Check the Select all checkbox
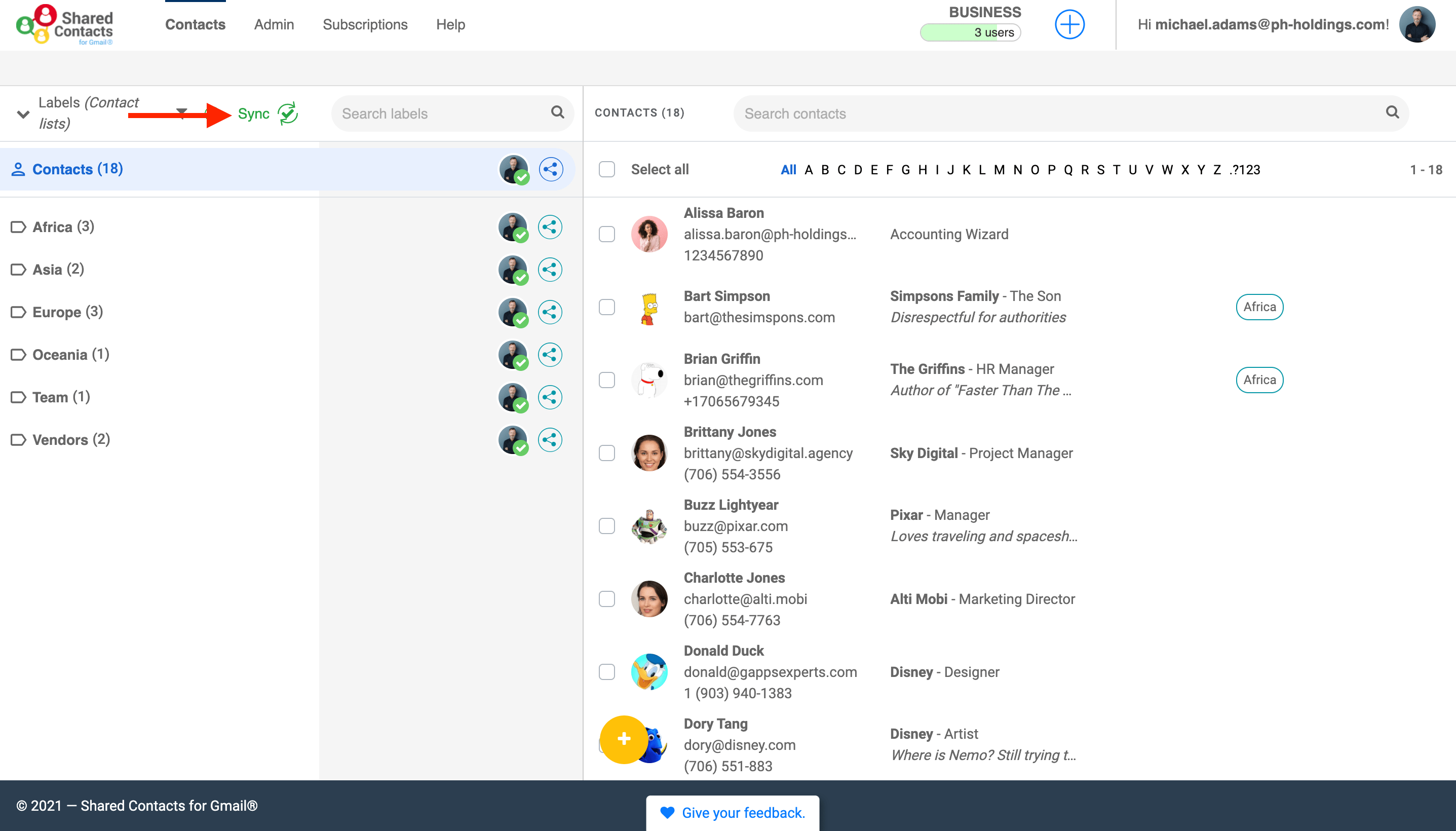 pos(606,169)
